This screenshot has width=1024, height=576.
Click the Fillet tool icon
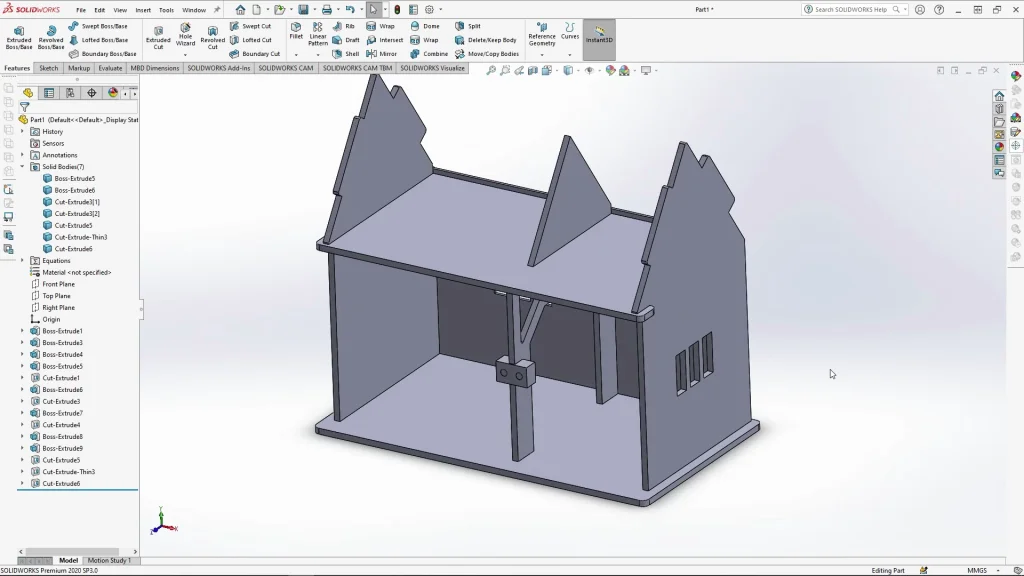(296, 30)
